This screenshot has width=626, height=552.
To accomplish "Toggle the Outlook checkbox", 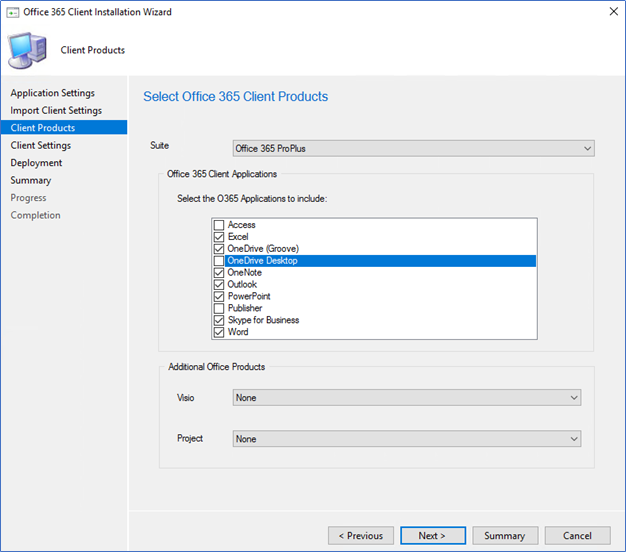I will (x=219, y=285).
